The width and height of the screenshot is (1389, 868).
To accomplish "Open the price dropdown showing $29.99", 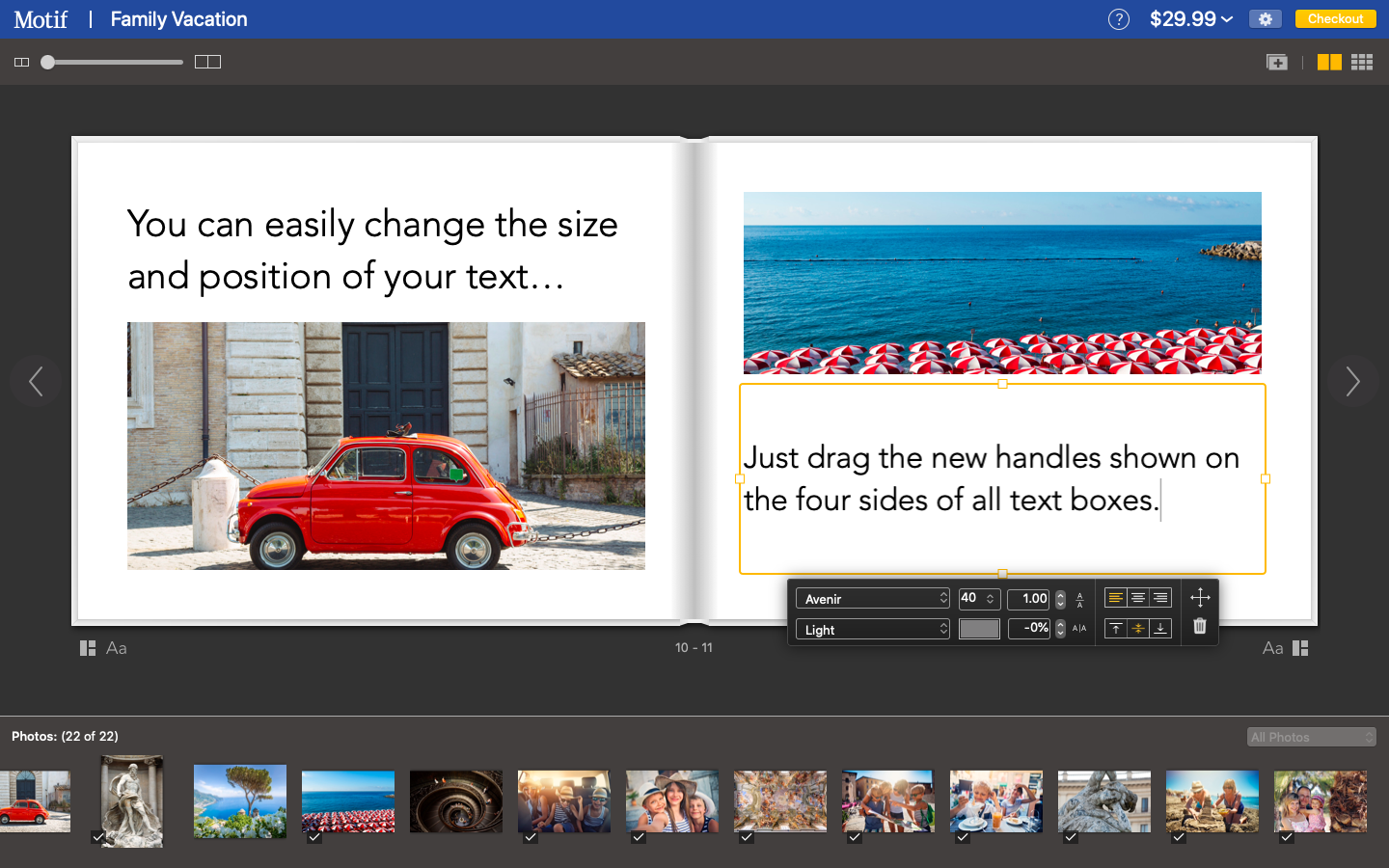I will point(1190,18).
